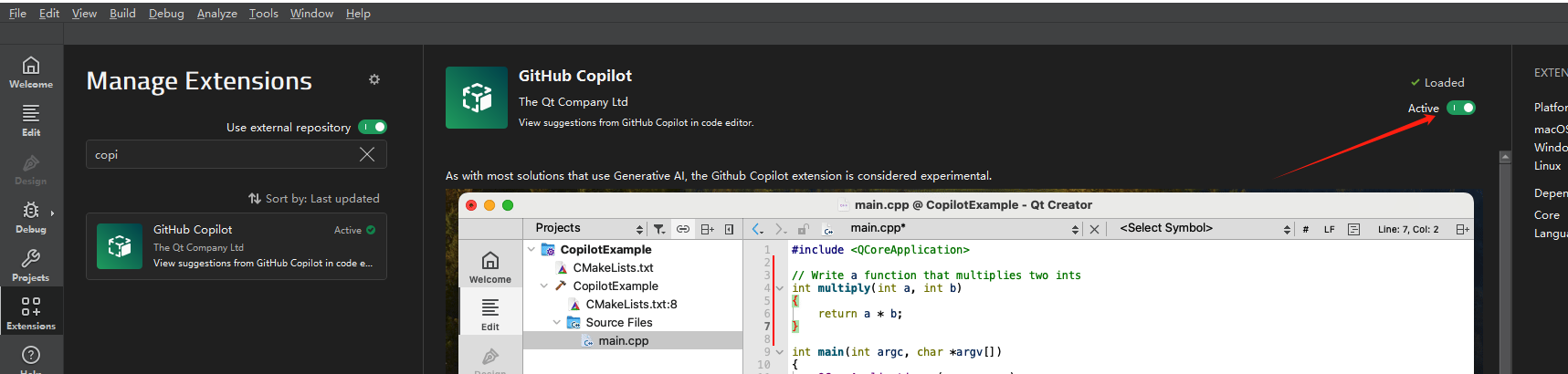Fold the main function at line 9
This screenshot has width=1568, height=374.
779,352
